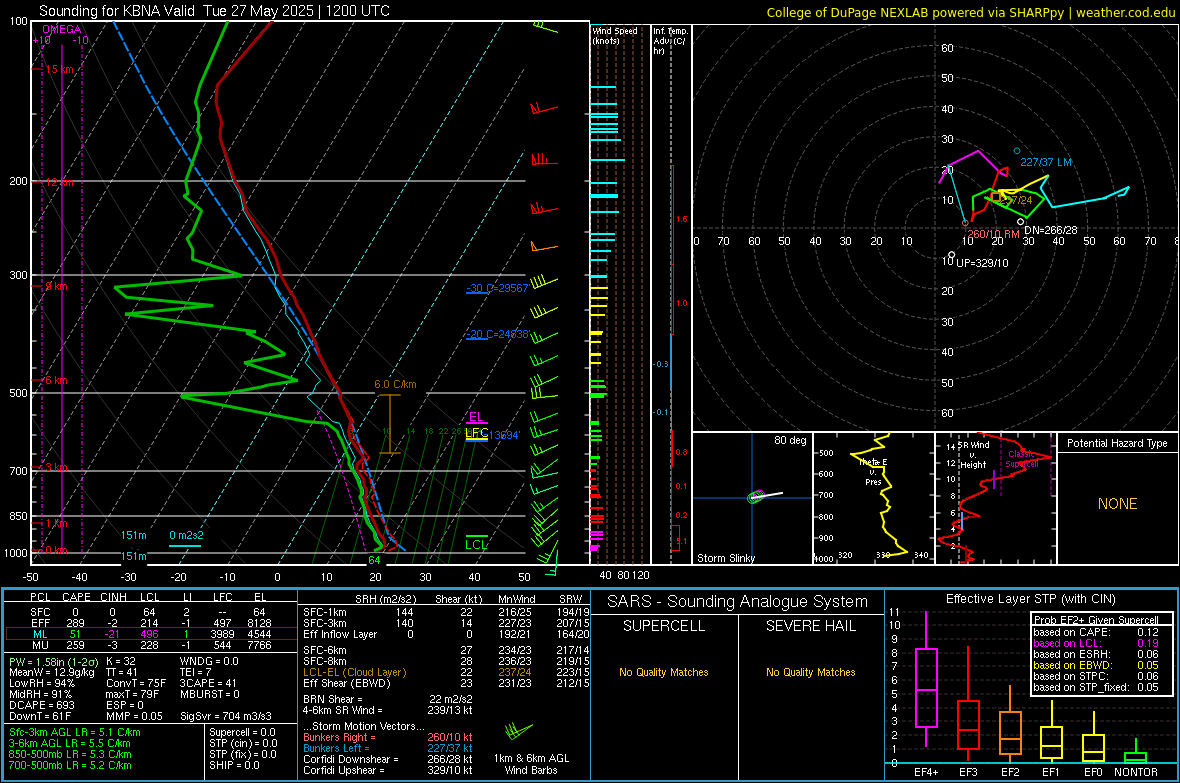This screenshot has height=783, width=1180.
Task: Click the -20 C=24838' level label
Action: [x=497, y=334]
